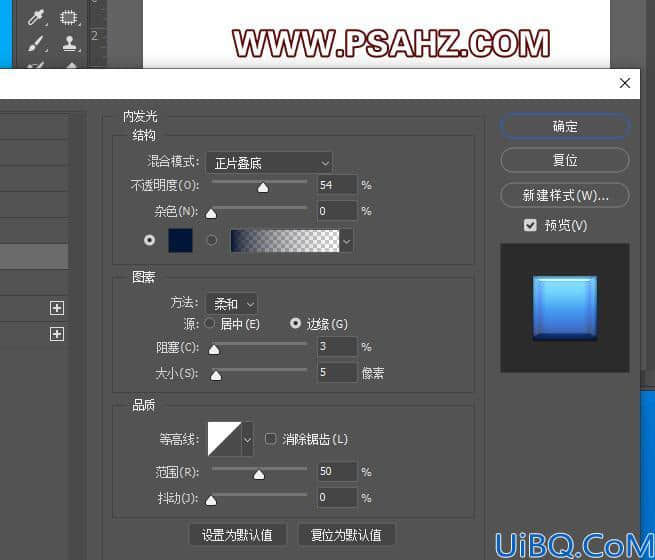The image size is (655, 560).
Task: Select the Artboard marquee tool
Action: click(69, 18)
